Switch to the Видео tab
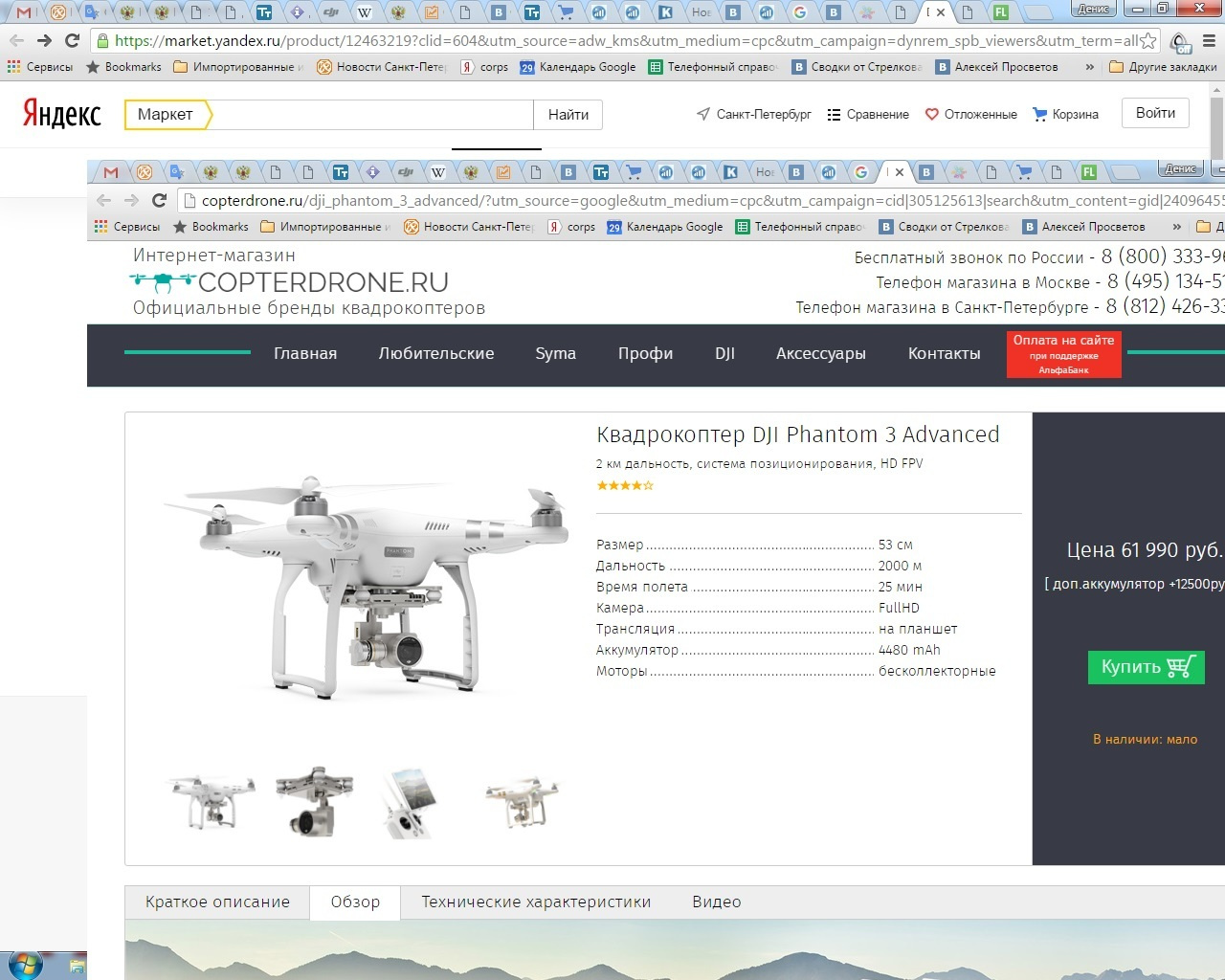This screenshot has height=980, width=1225. pos(717,902)
